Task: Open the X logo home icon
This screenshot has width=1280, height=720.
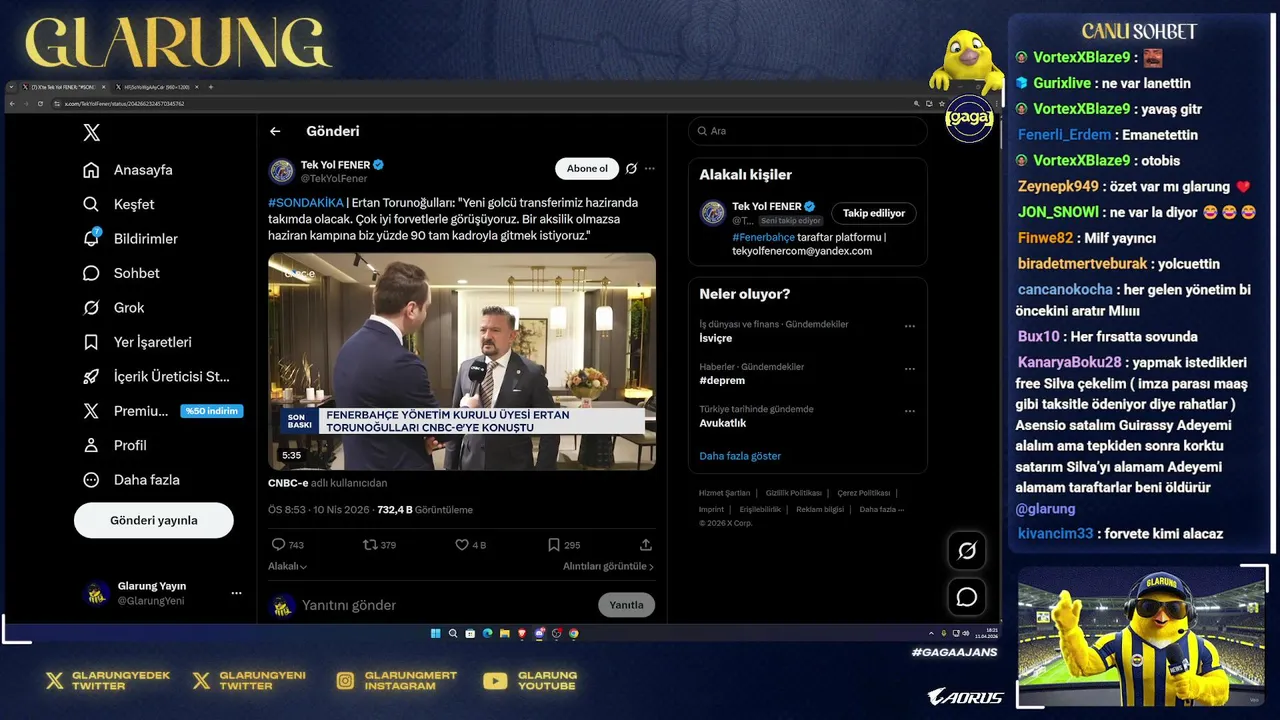Action: [91, 132]
